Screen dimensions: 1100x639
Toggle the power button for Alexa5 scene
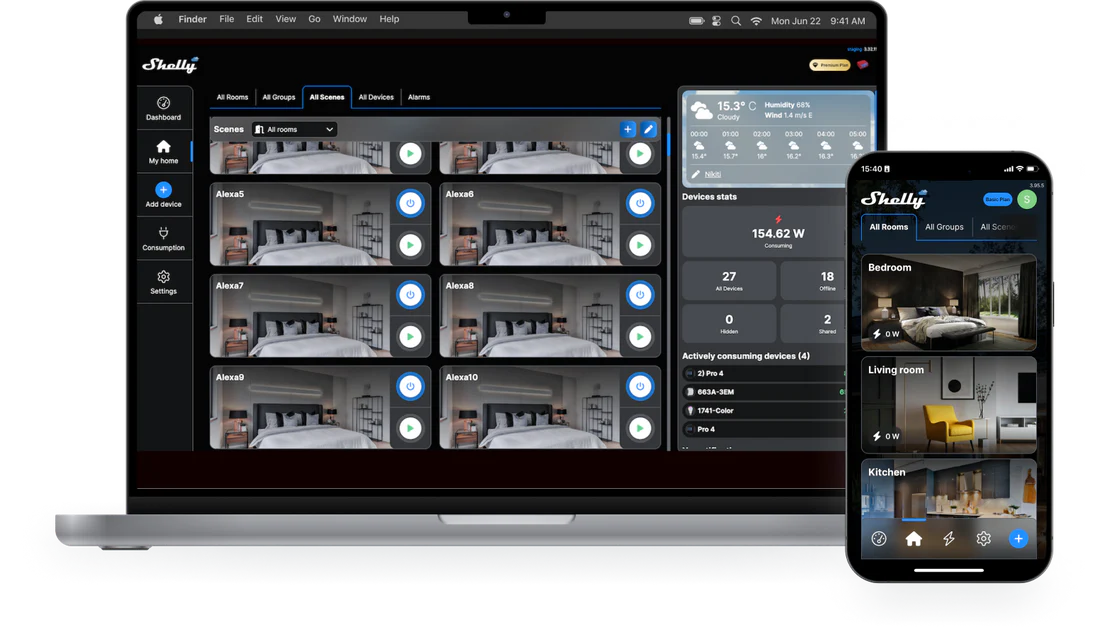(x=409, y=203)
